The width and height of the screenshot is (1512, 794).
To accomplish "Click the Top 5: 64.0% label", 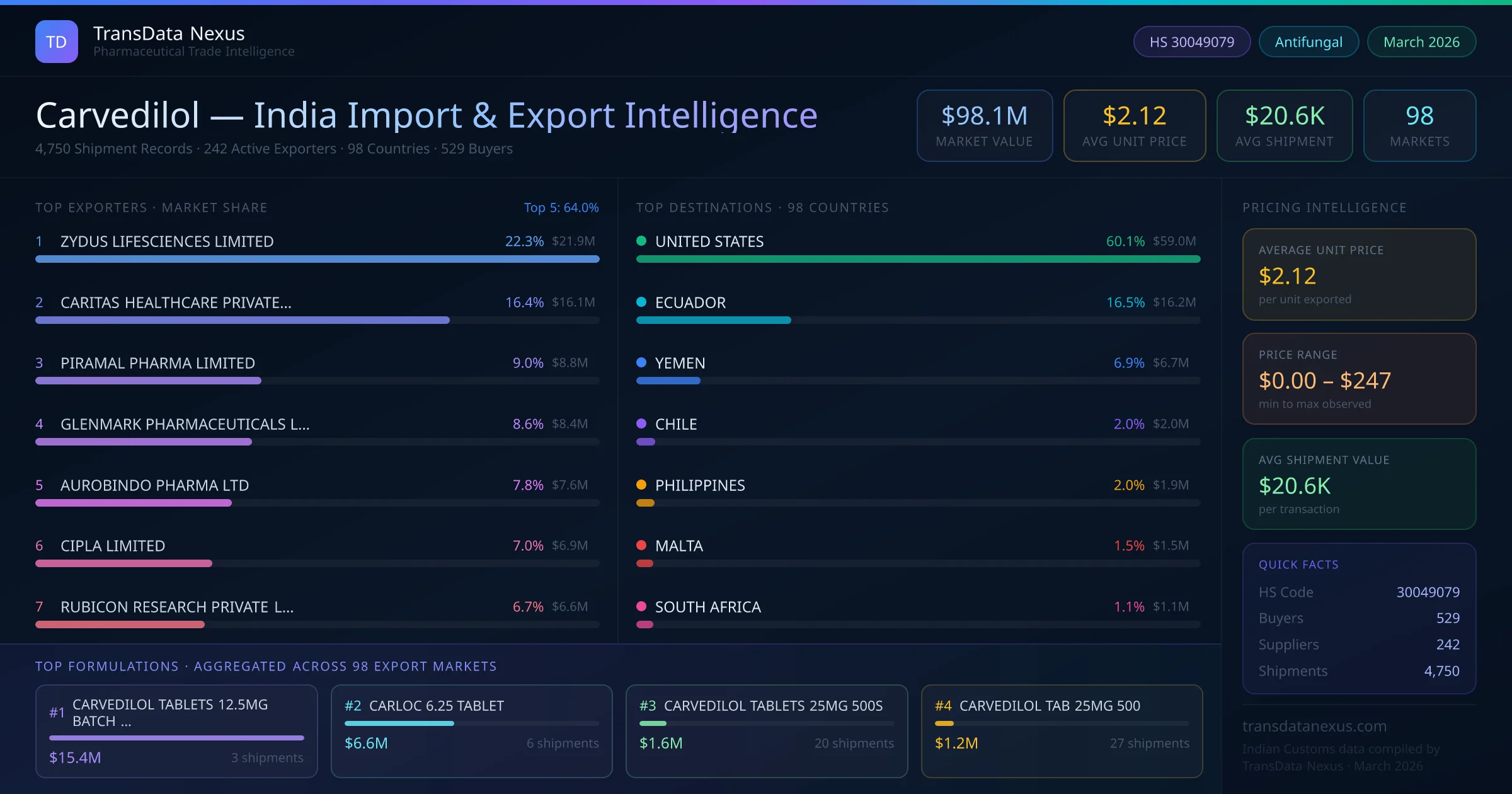I will (x=561, y=207).
